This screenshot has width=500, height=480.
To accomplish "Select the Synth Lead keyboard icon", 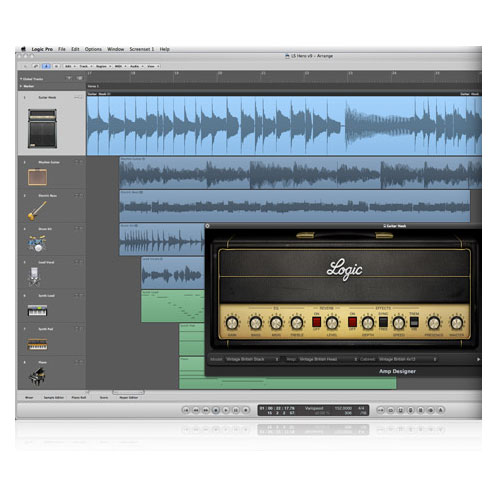I will 37,310.
